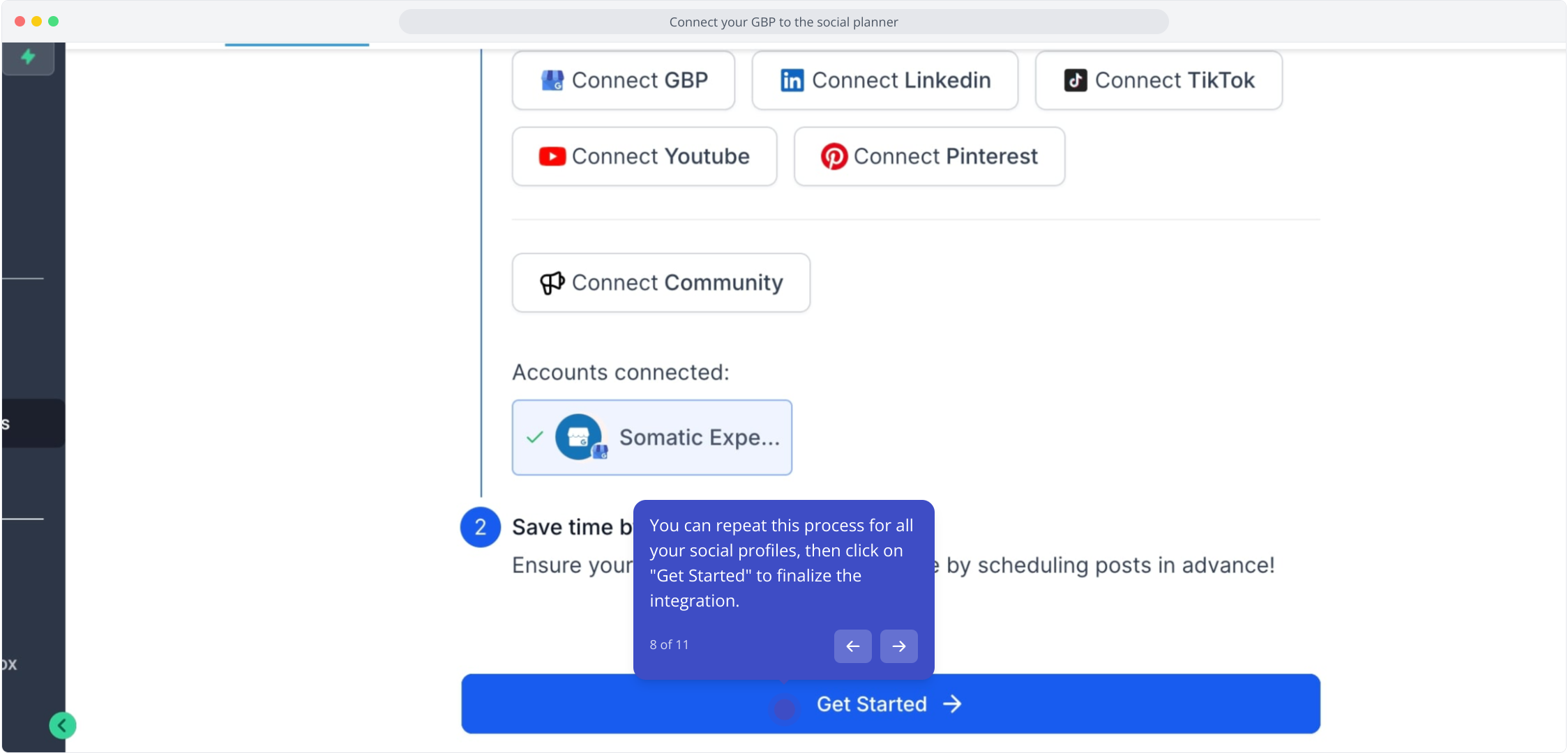
Task: Click the YouTube play logo icon
Action: pos(552,156)
